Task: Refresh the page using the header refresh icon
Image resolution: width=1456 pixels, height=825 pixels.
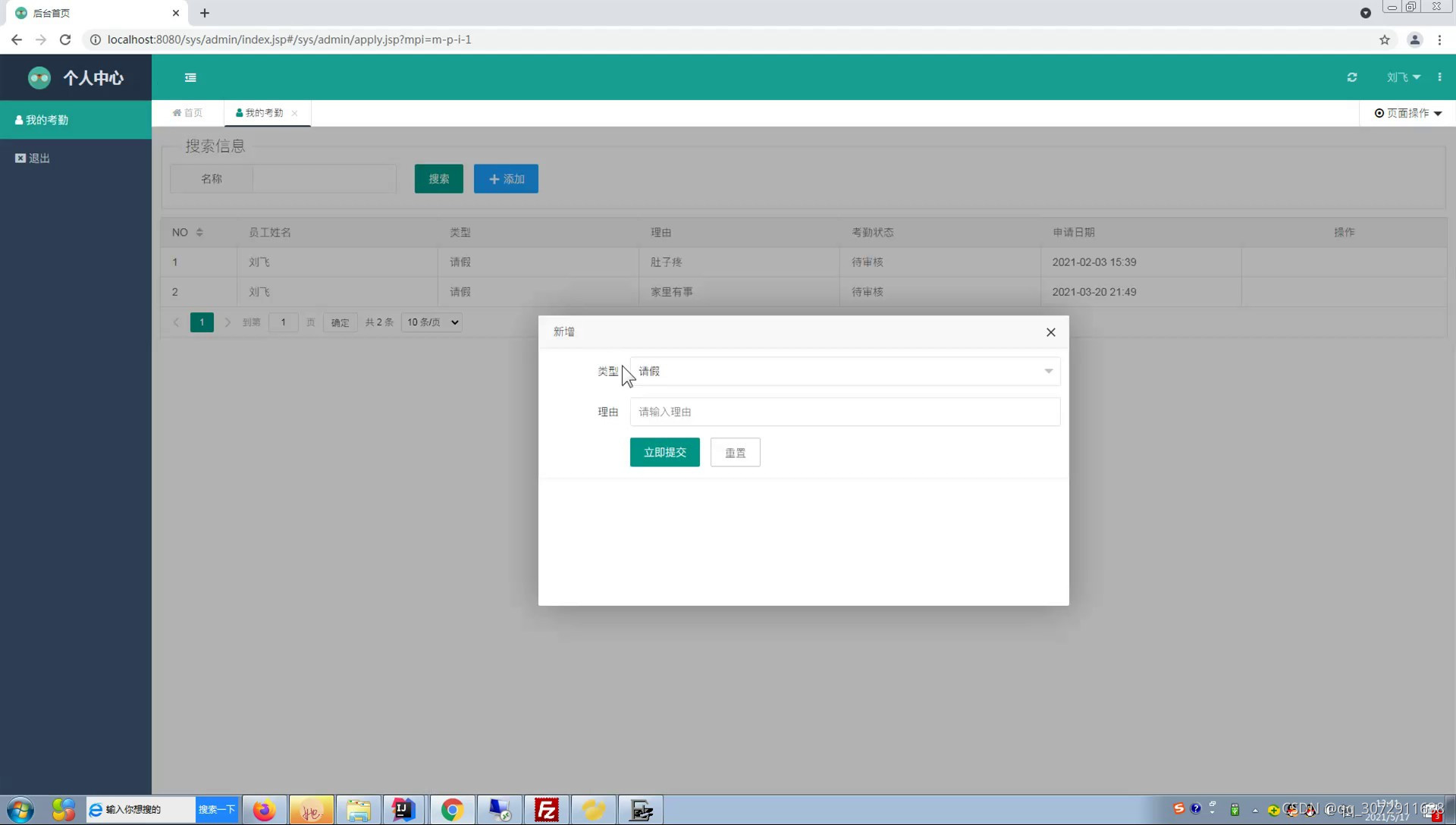Action: tap(1352, 77)
